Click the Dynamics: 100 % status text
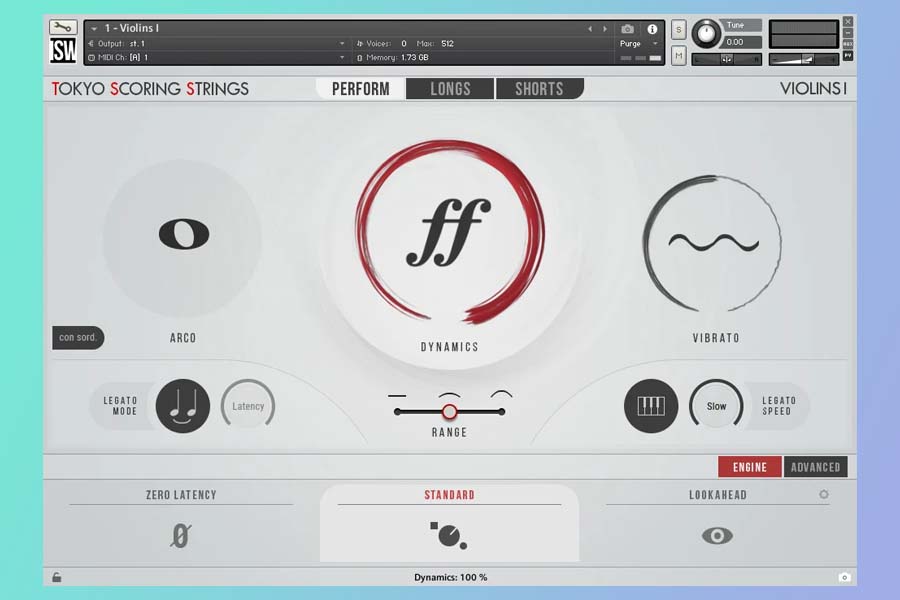Screen dimensions: 900x600 [451, 578]
